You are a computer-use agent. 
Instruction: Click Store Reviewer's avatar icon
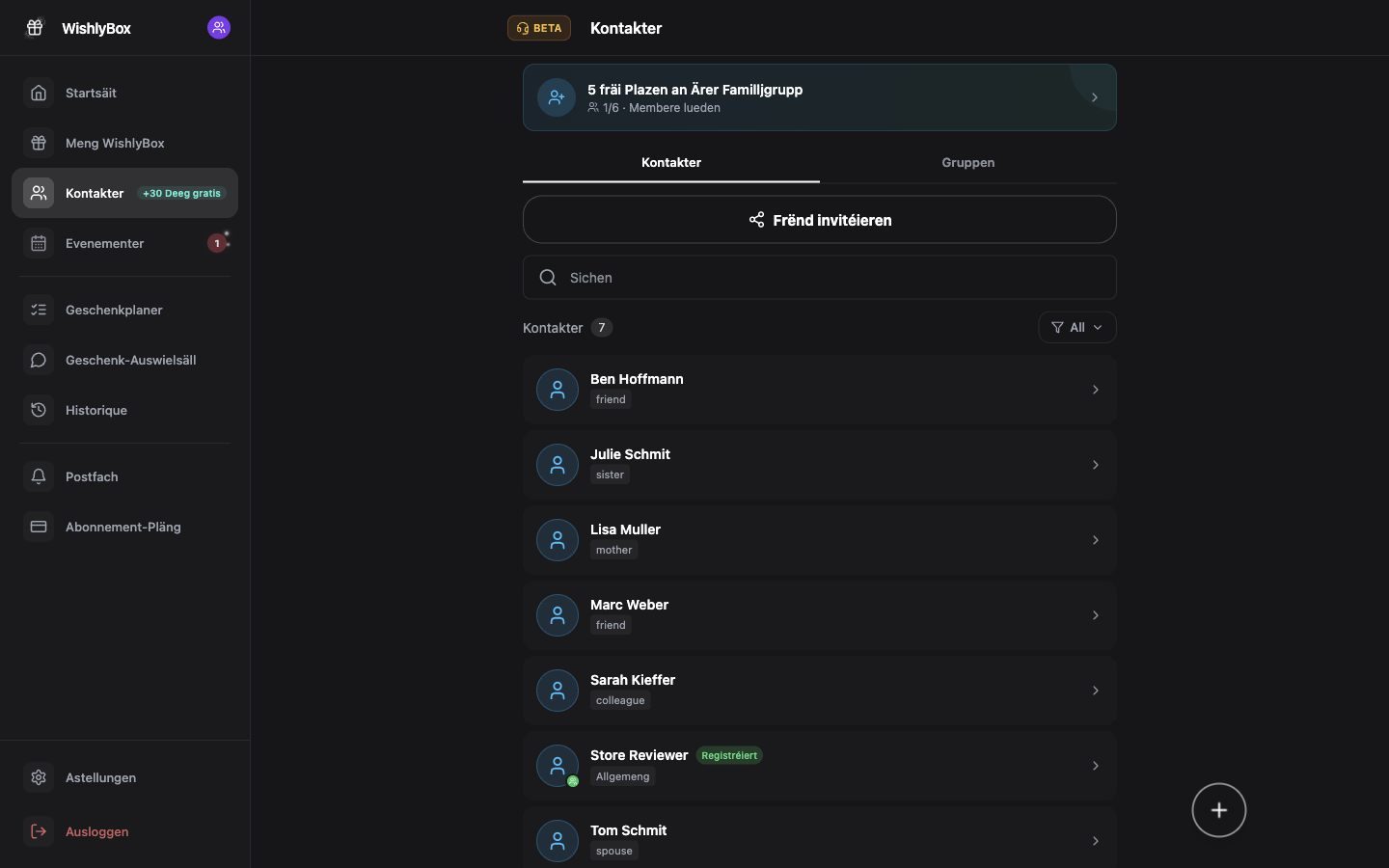(x=558, y=766)
